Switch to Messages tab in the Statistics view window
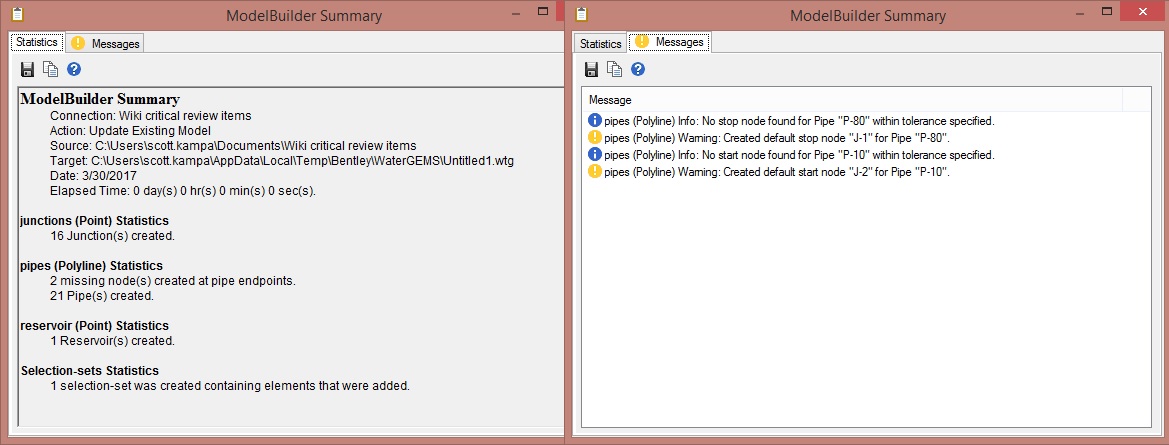Screen dimensions: 1169x445 point(107,43)
